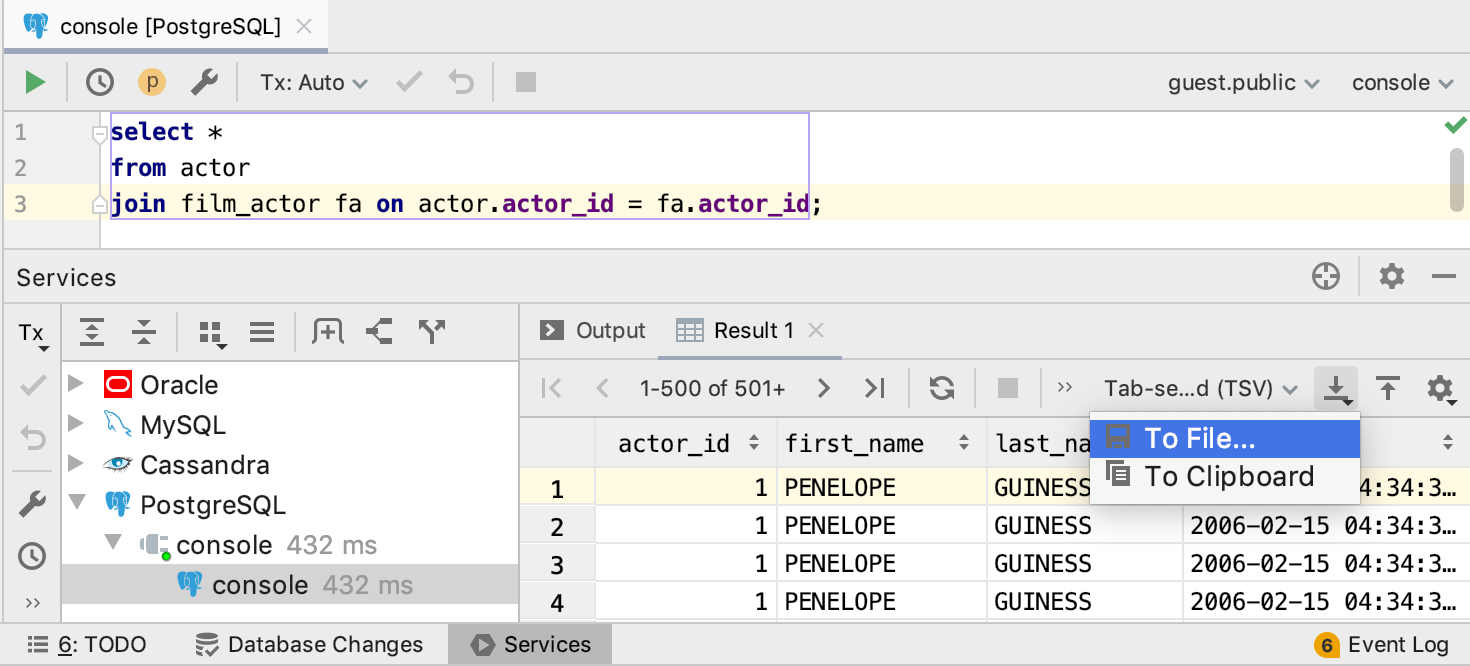Run the query with green Execute button

click(35, 82)
